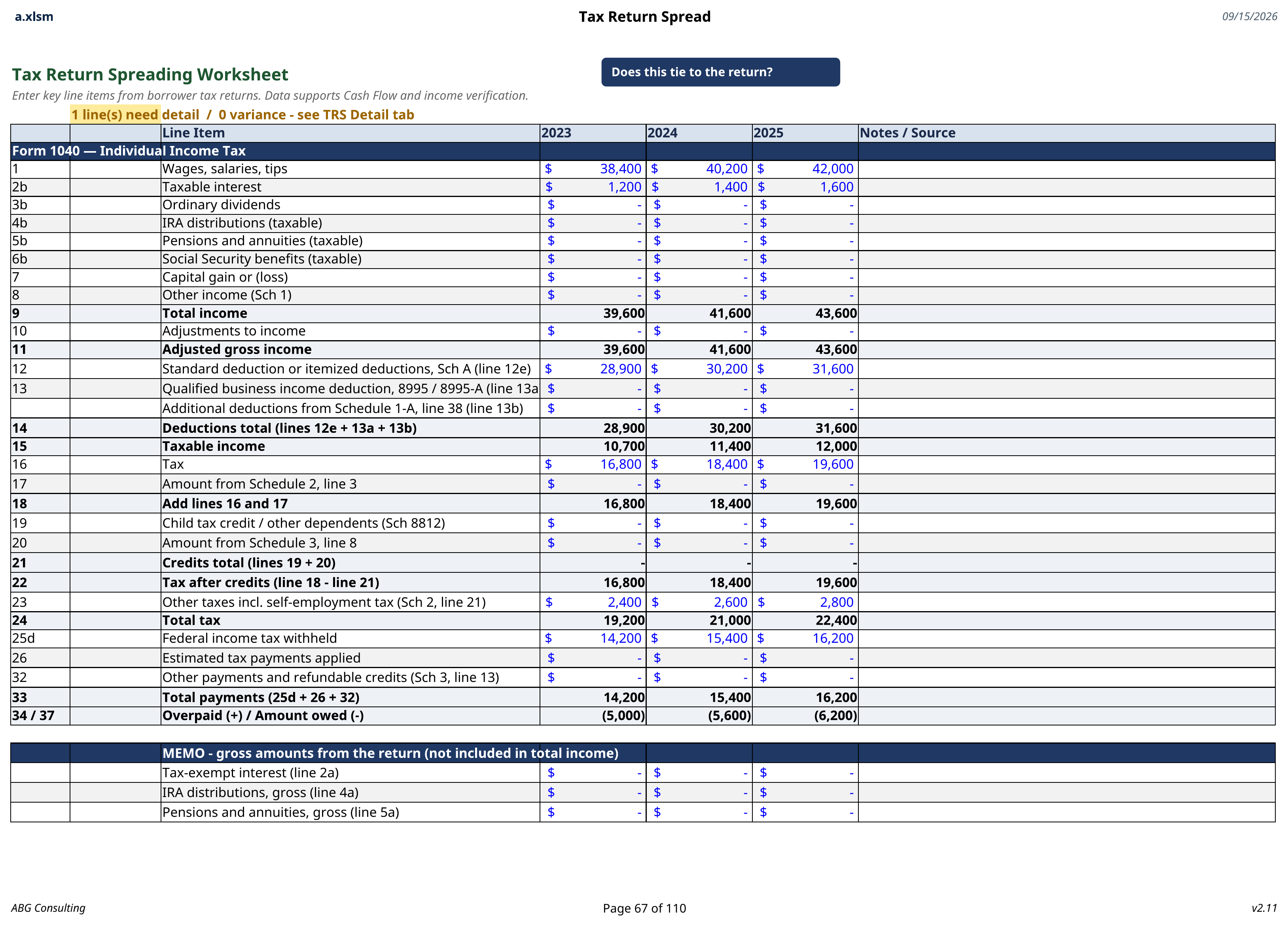Click the 2024 Total income value 41,600
This screenshot has height=926, width=1288.
point(699,313)
